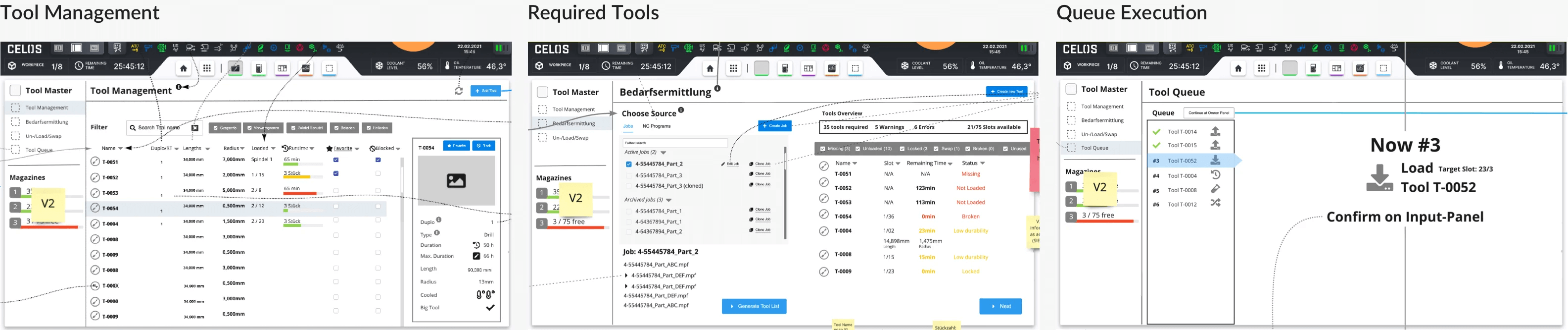This screenshot has height=330, width=1568.
Task: Click Home icon in Required Tools screen
Action: tap(710, 68)
